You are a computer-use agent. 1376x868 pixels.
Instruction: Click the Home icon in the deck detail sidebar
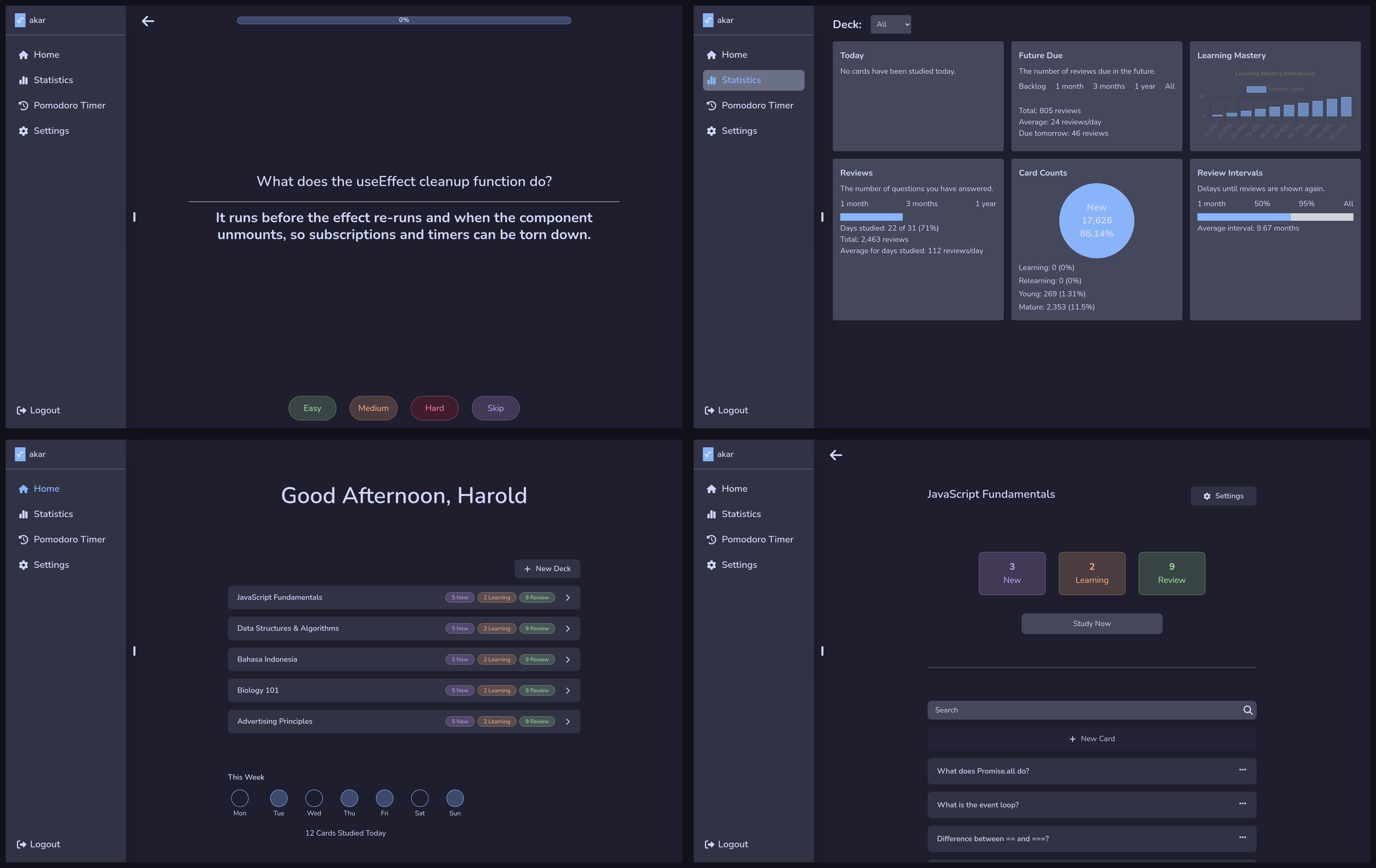point(711,489)
